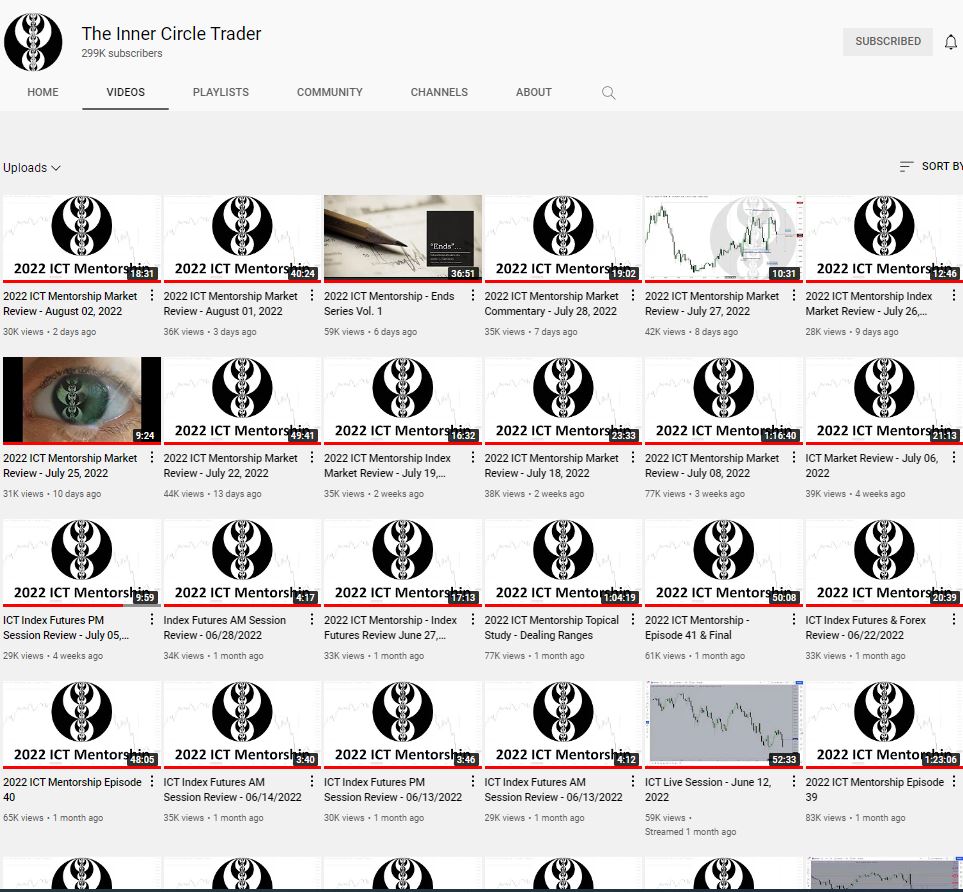Open options menu for Index Market Review July 19
Image resolution: width=963 pixels, height=892 pixels.
click(x=473, y=458)
